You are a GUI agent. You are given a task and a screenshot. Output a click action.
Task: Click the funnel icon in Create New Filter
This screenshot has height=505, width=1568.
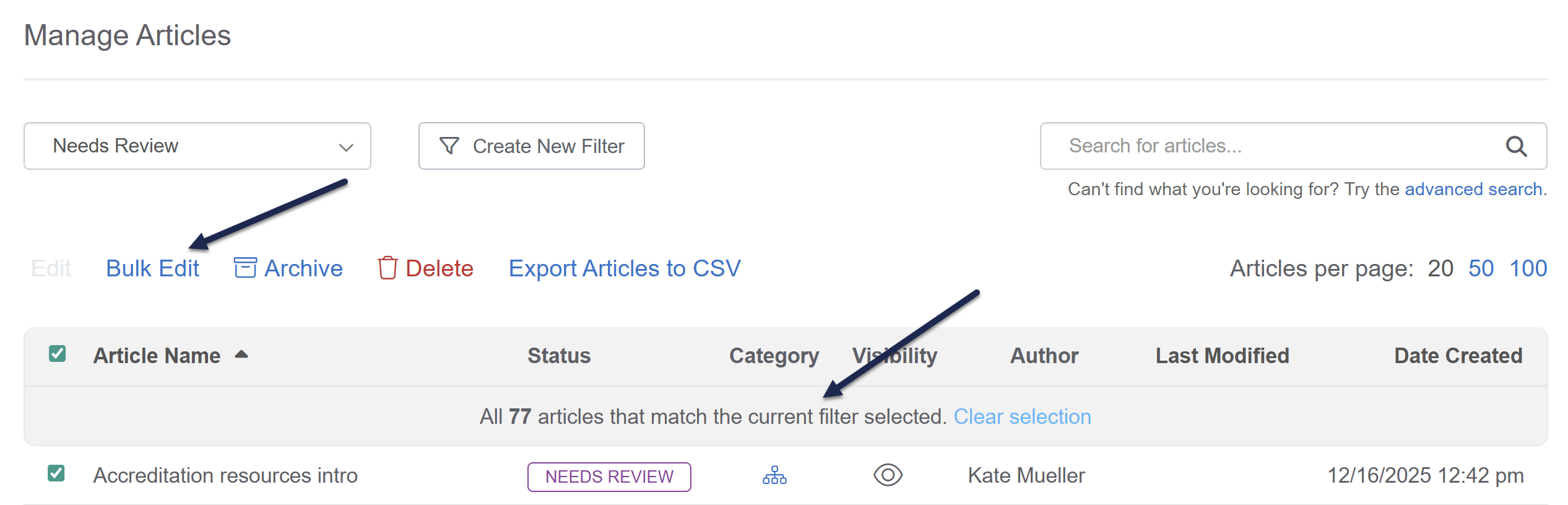tap(449, 146)
